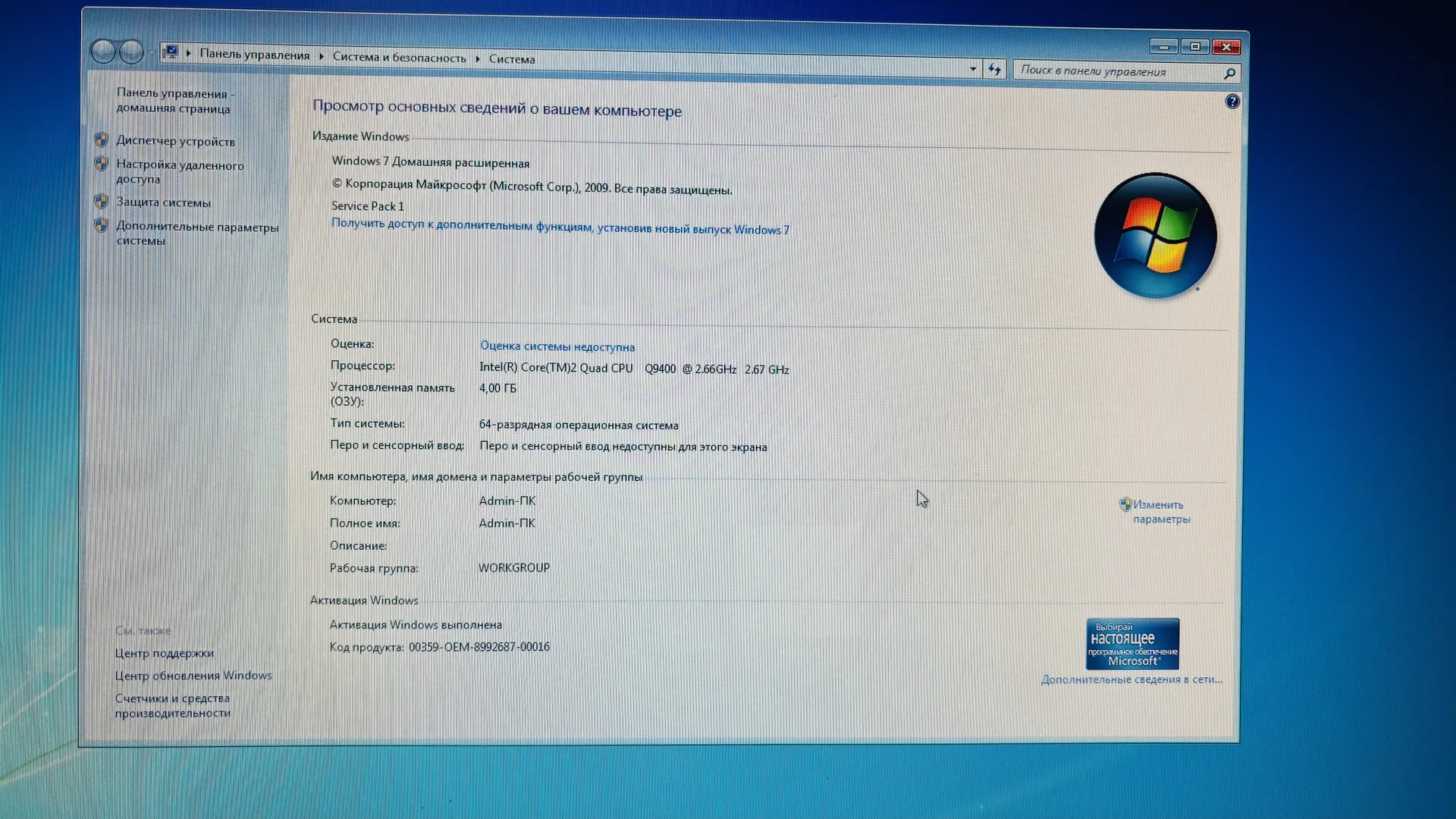Click the 4,00 ГБ memory value
Image resolution: width=1456 pixels, height=819 pixels.
pyautogui.click(x=497, y=388)
